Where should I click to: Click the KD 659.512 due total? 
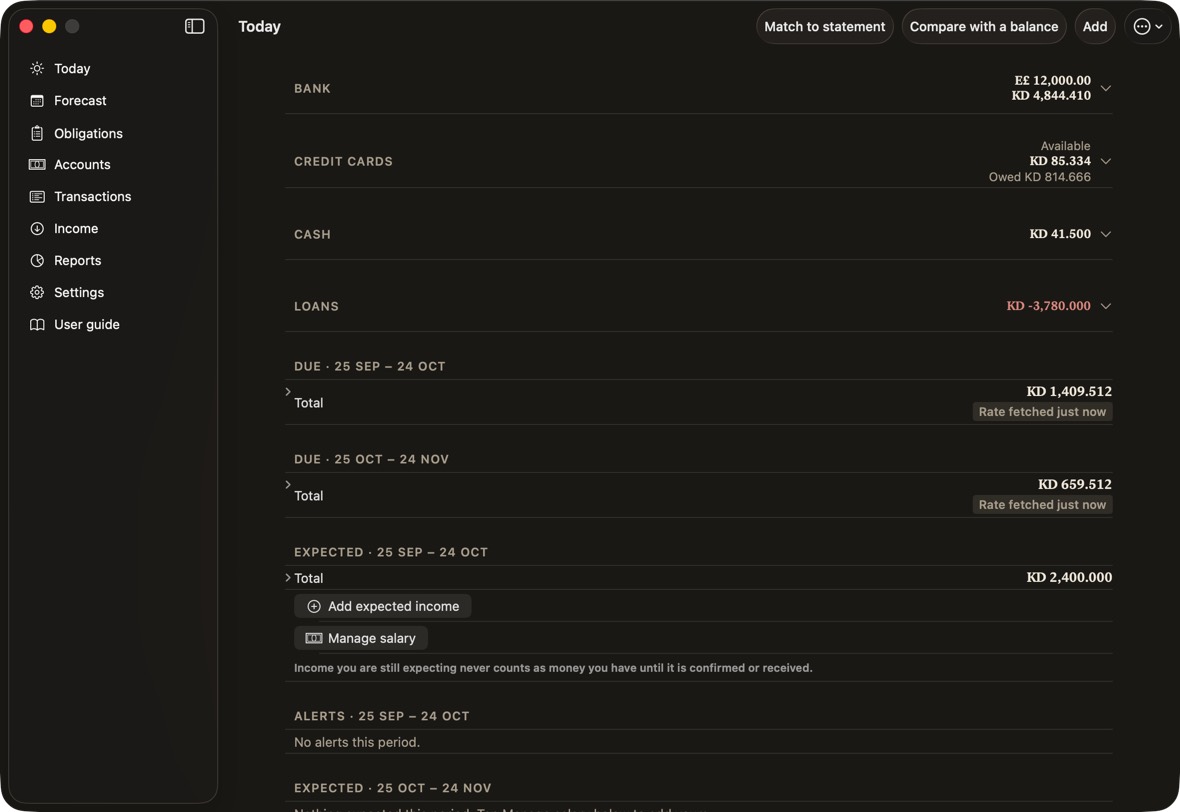pyautogui.click(x=1075, y=485)
